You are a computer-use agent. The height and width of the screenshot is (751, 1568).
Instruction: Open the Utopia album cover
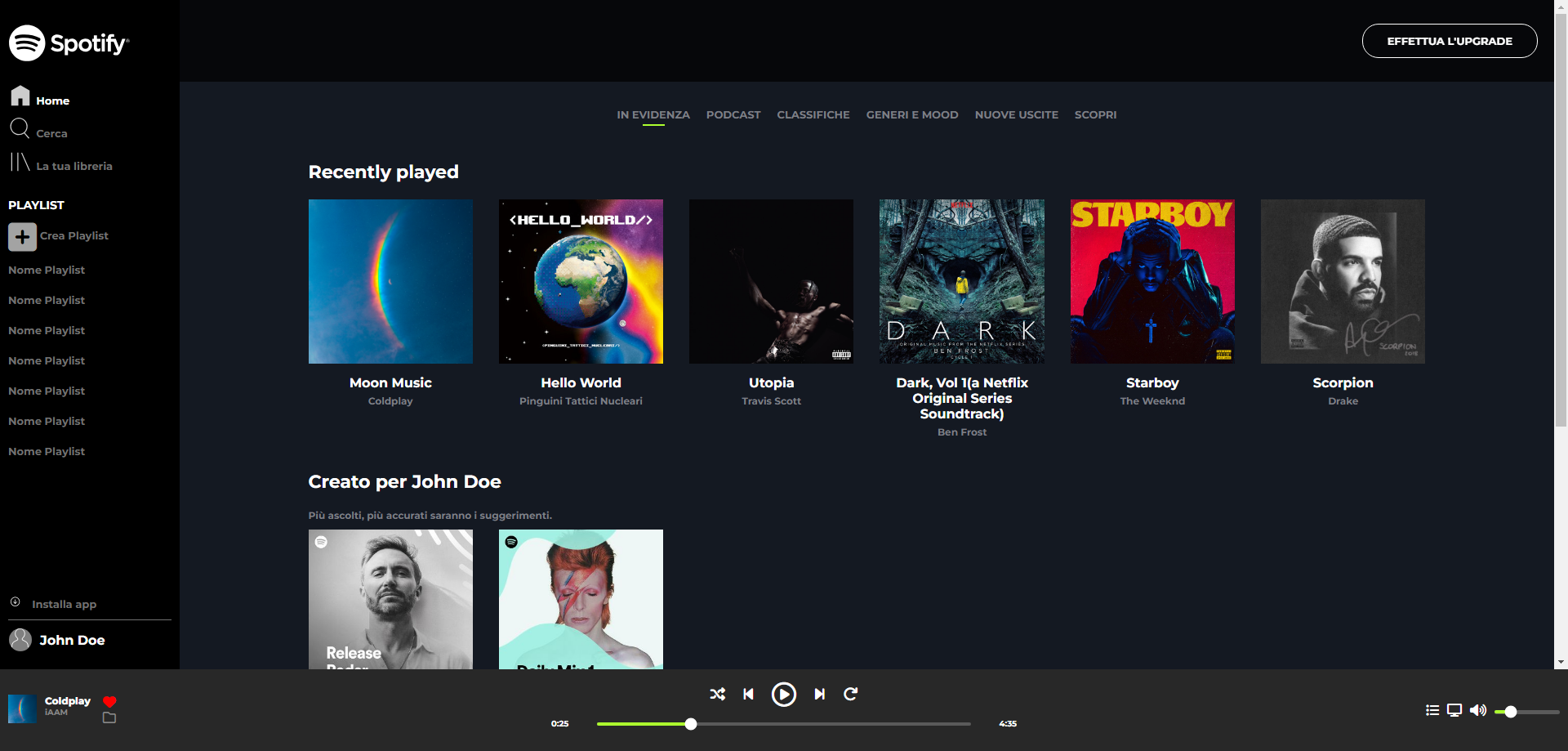point(771,281)
